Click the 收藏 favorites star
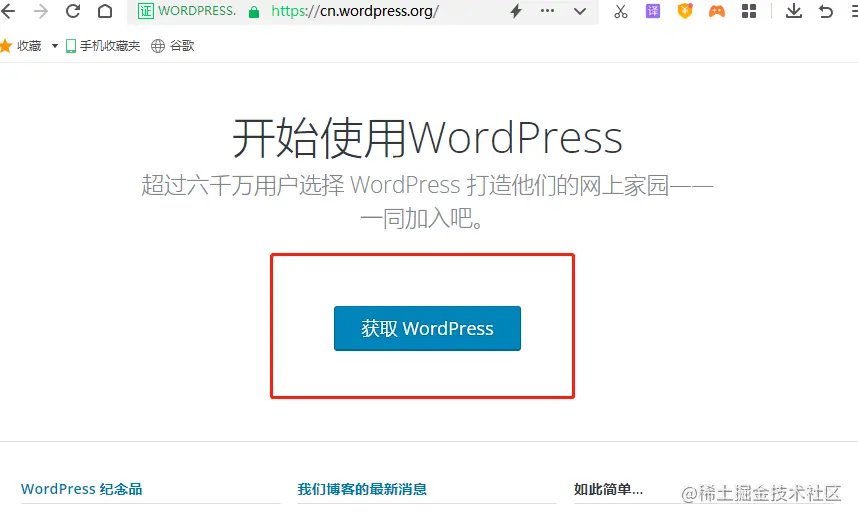Image resolution: width=858 pixels, height=520 pixels. 6,46
